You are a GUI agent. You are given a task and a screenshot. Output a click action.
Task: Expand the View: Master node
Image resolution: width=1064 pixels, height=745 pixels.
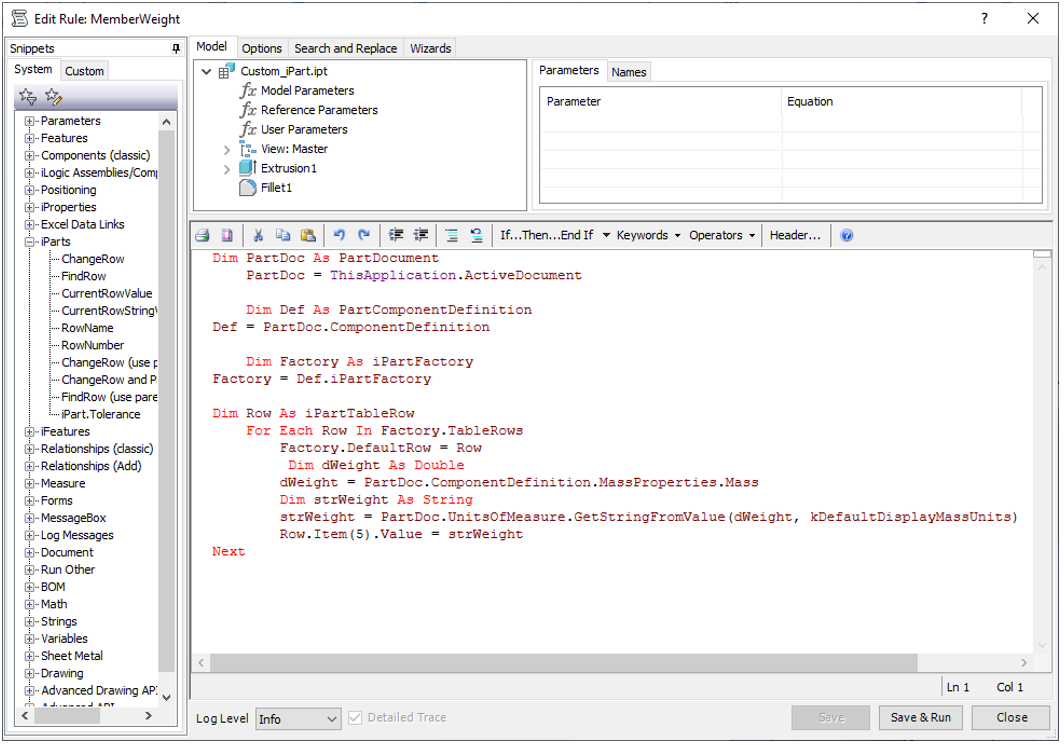click(227, 150)
